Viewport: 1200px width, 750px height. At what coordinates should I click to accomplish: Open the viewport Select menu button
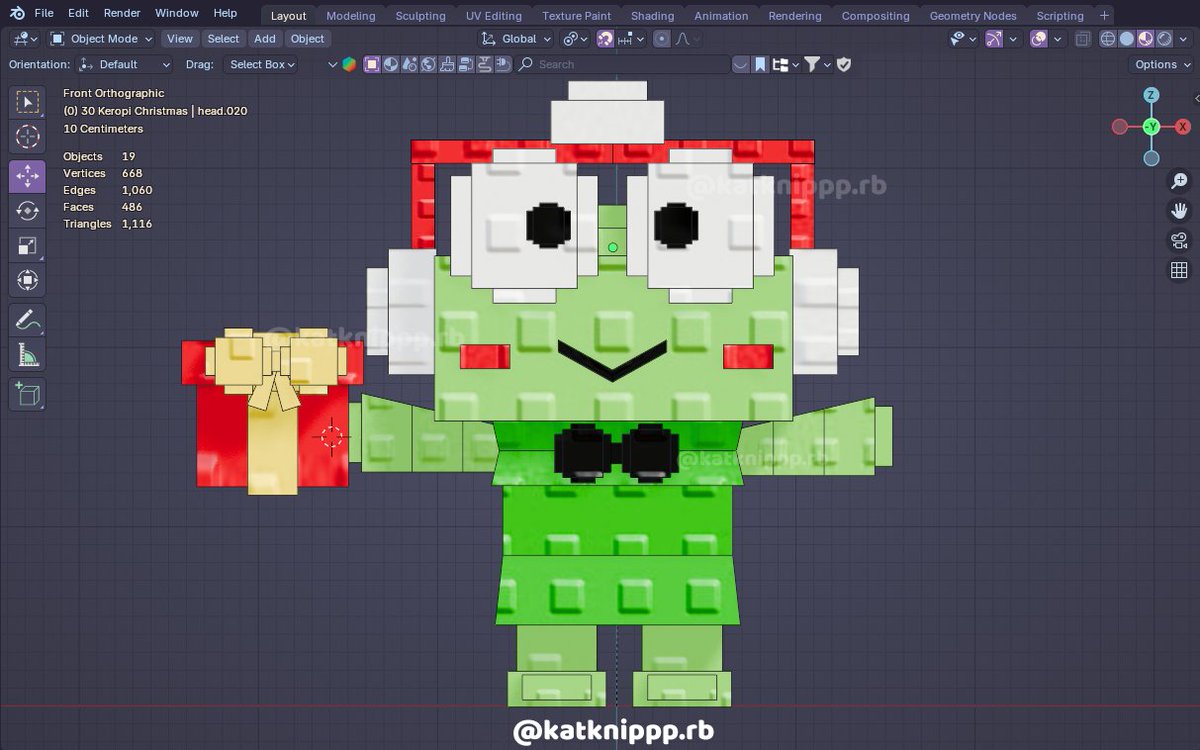[223, 39]
